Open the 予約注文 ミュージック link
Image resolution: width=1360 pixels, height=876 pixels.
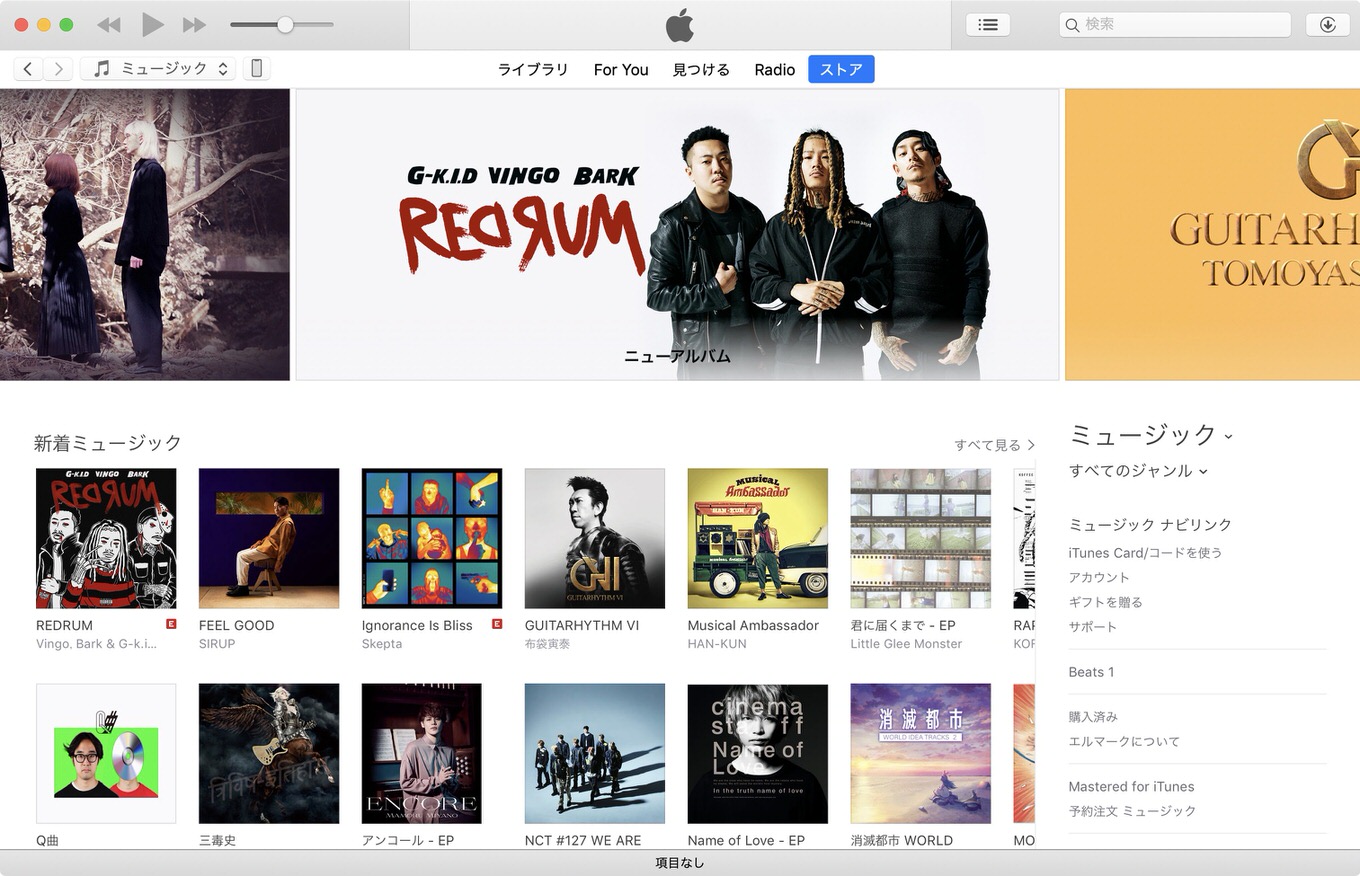pos(1132,811)
